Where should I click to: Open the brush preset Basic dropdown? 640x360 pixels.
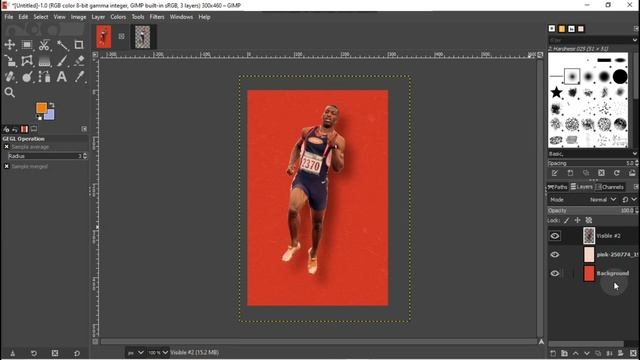pos(593,154)
